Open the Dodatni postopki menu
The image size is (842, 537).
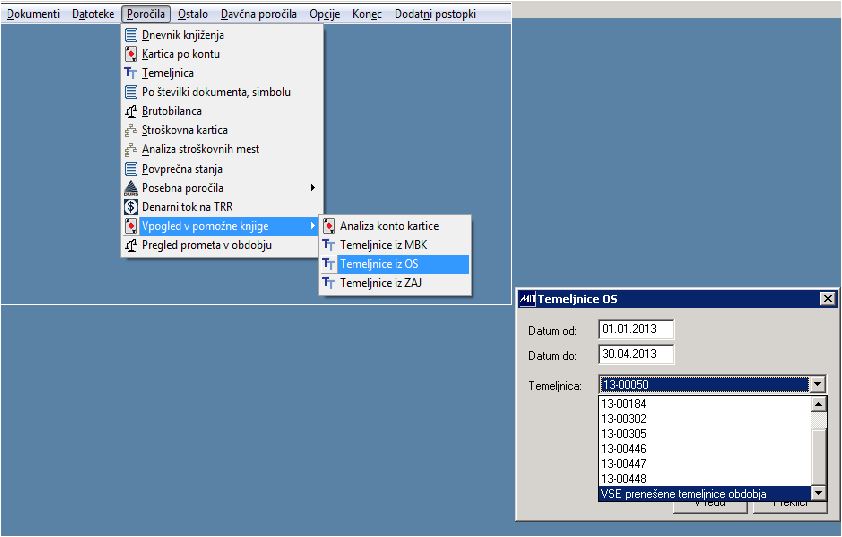pyautogui.click(x=435, y=14)
